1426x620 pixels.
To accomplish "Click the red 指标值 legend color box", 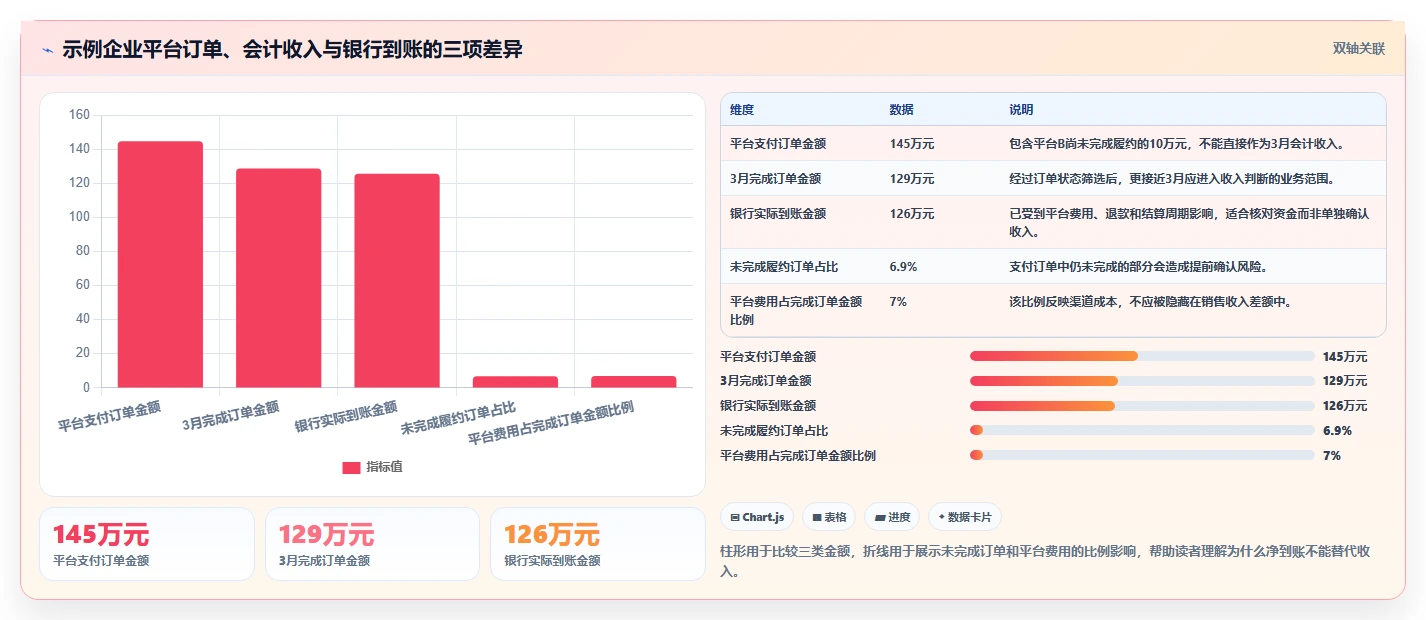I will [351, 467].
